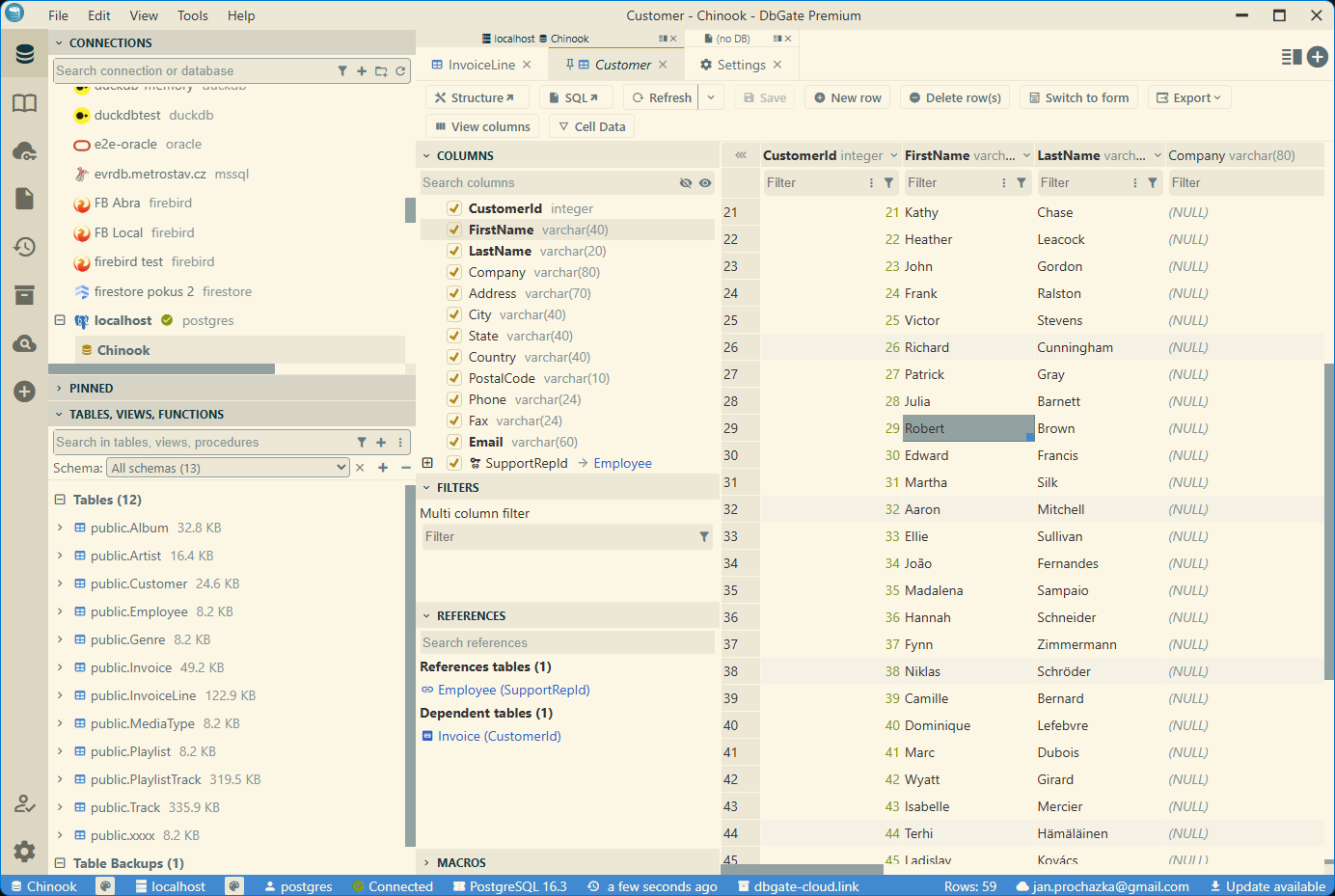Toggle the SupportRepId column visibility checkbox
This screenshot has height=896, width=1335.
tap(453, 463)
